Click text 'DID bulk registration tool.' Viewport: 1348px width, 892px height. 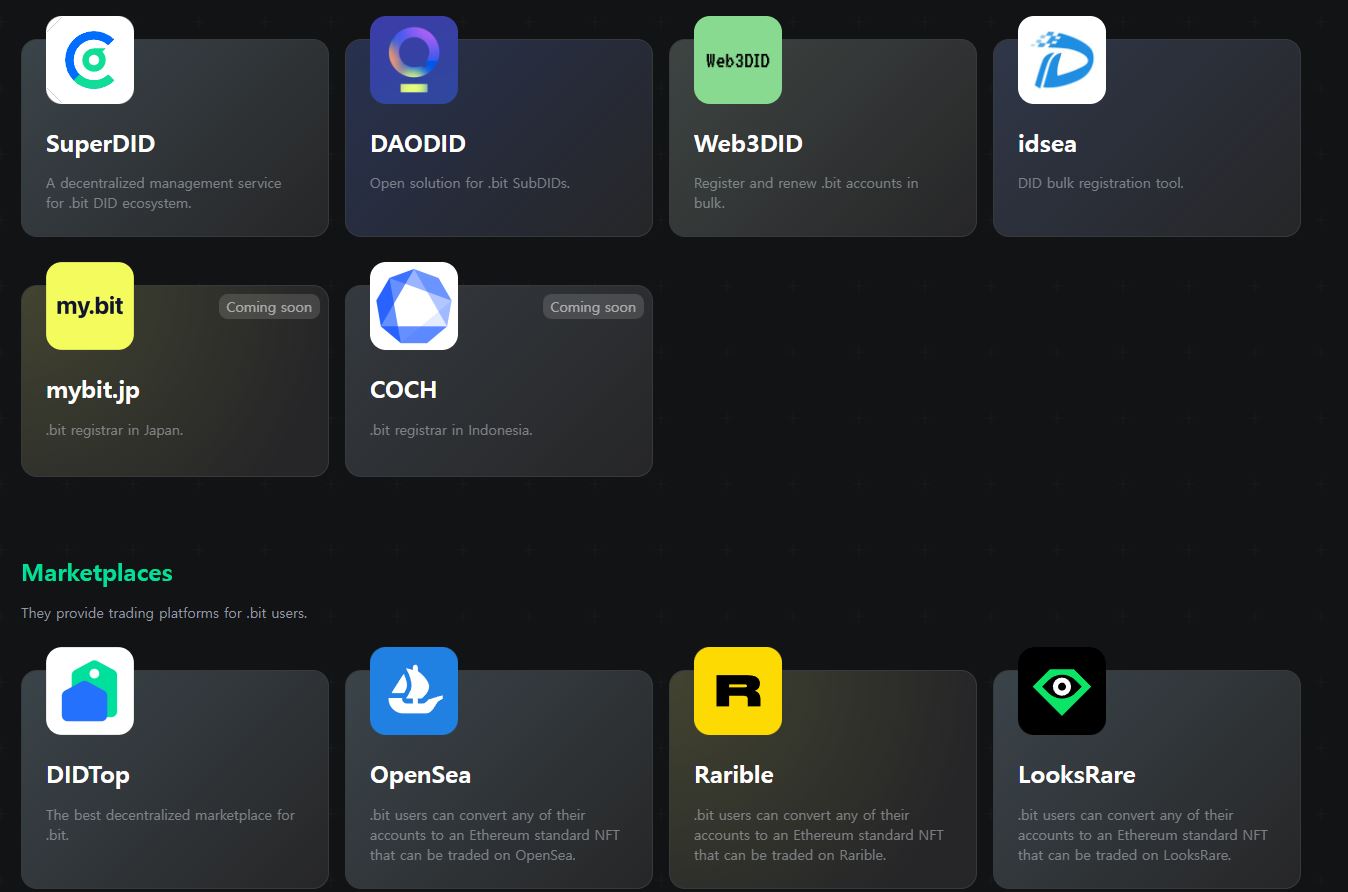click(1101, 183)
